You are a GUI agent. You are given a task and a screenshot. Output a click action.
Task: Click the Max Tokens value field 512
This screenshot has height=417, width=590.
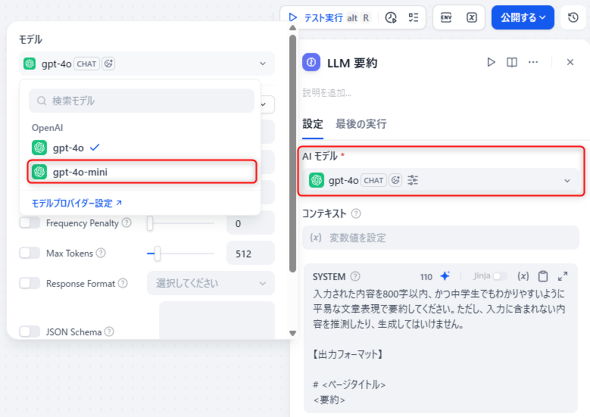[250, 253]
